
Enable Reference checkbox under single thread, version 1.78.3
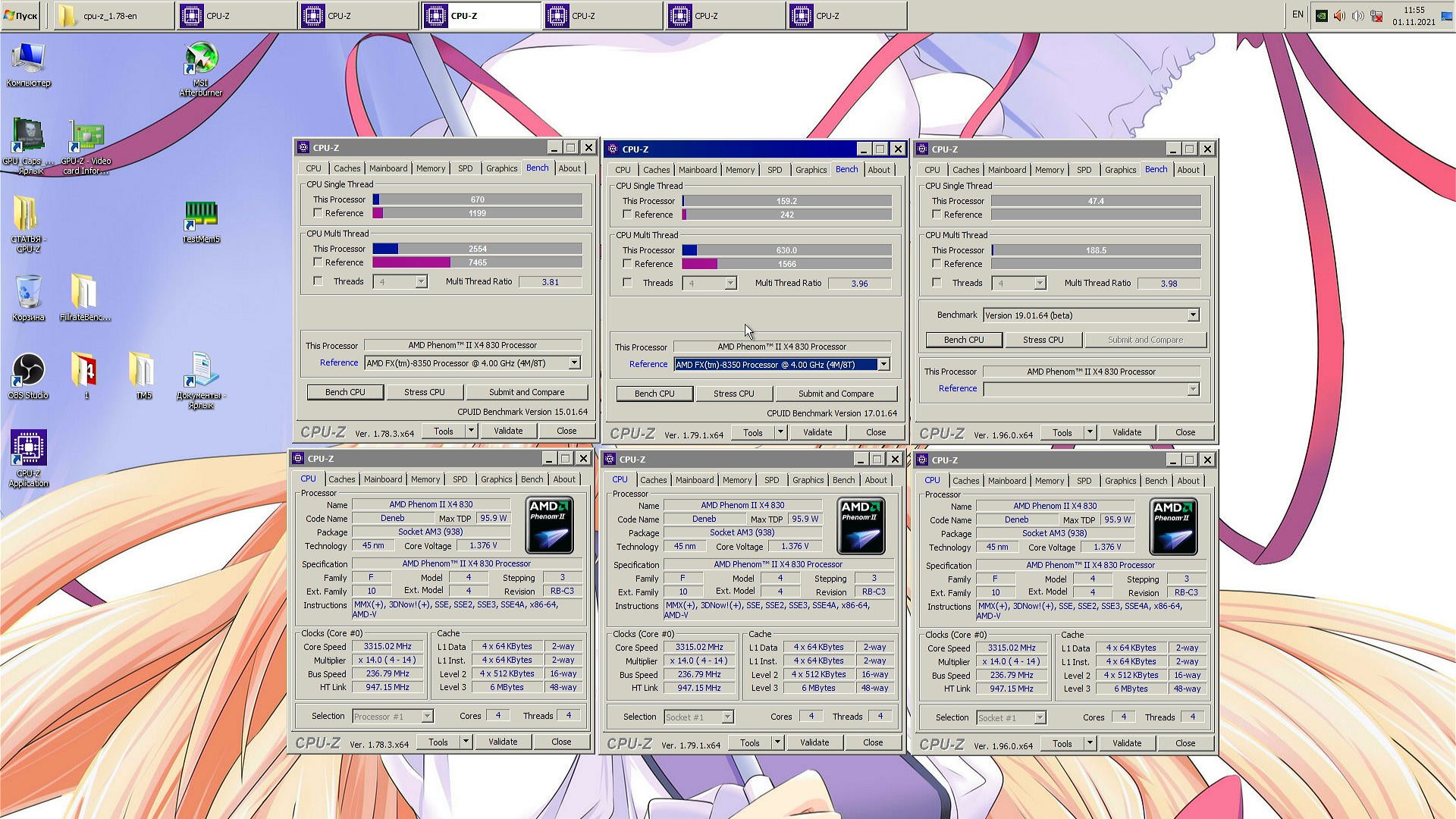pos(318,213)
